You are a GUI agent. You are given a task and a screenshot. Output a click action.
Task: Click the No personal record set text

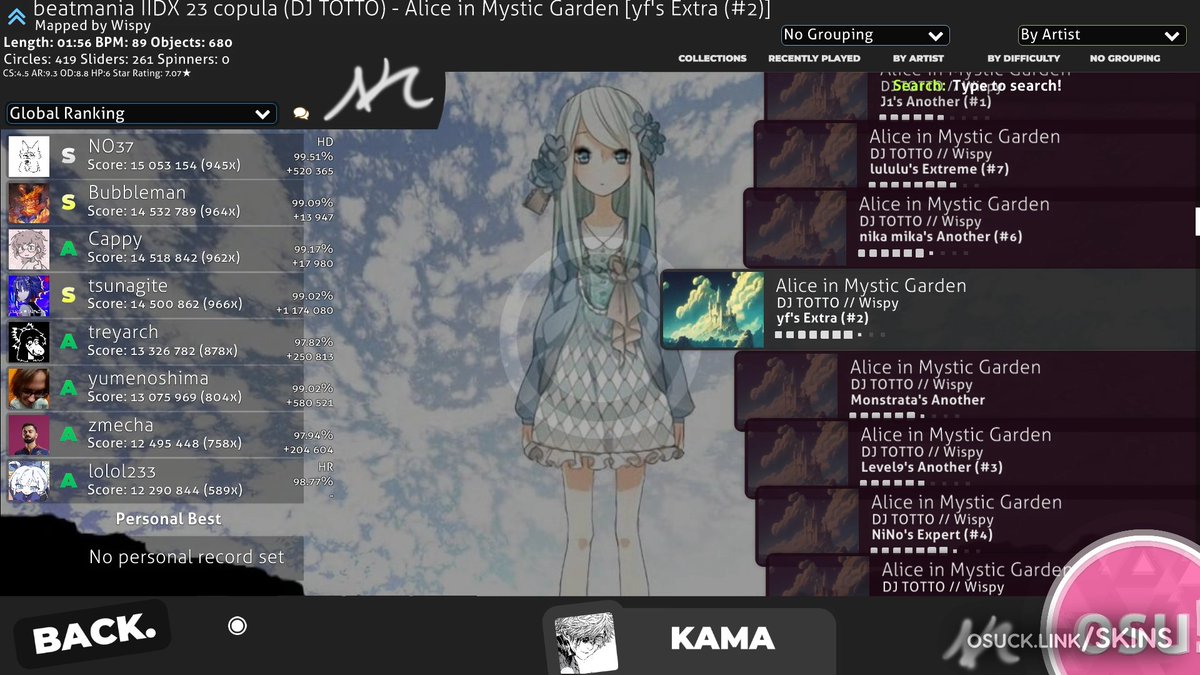click(x=187, y=557)
